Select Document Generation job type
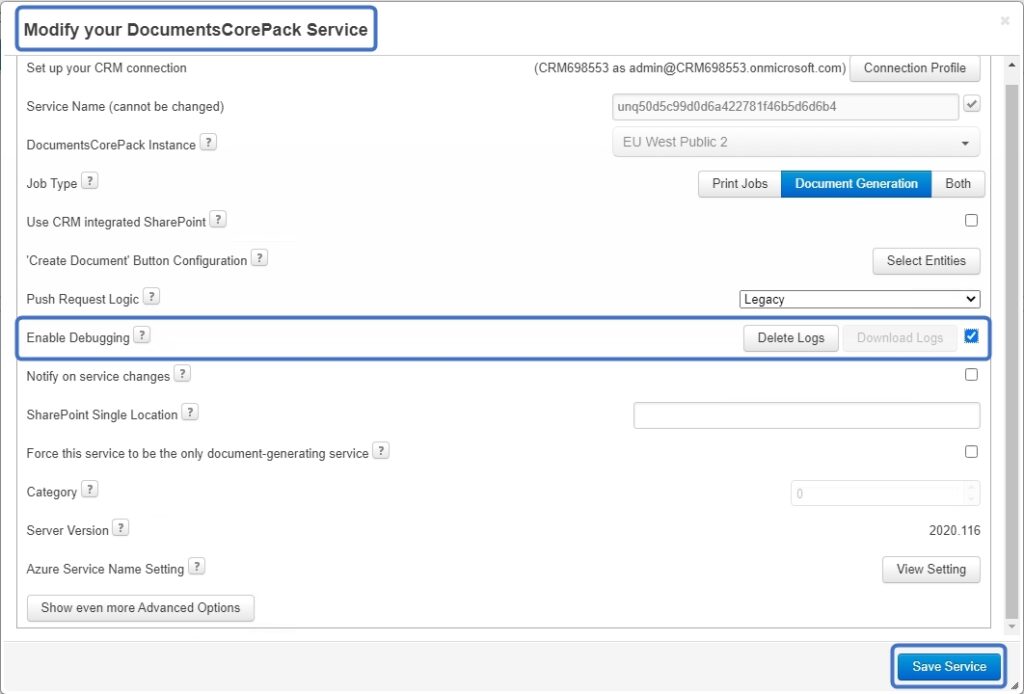Viewport: 1024px width, 694px height. 856,183
